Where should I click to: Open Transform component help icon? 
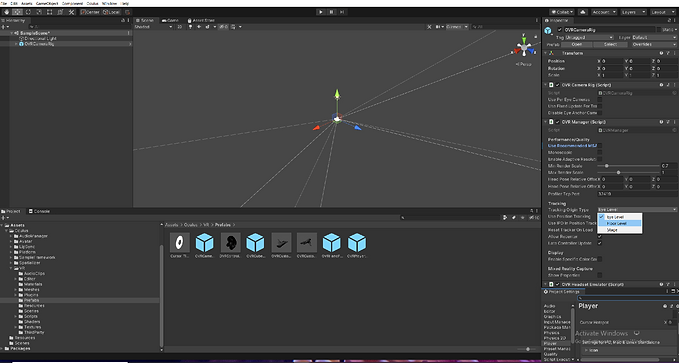point(662,53)
